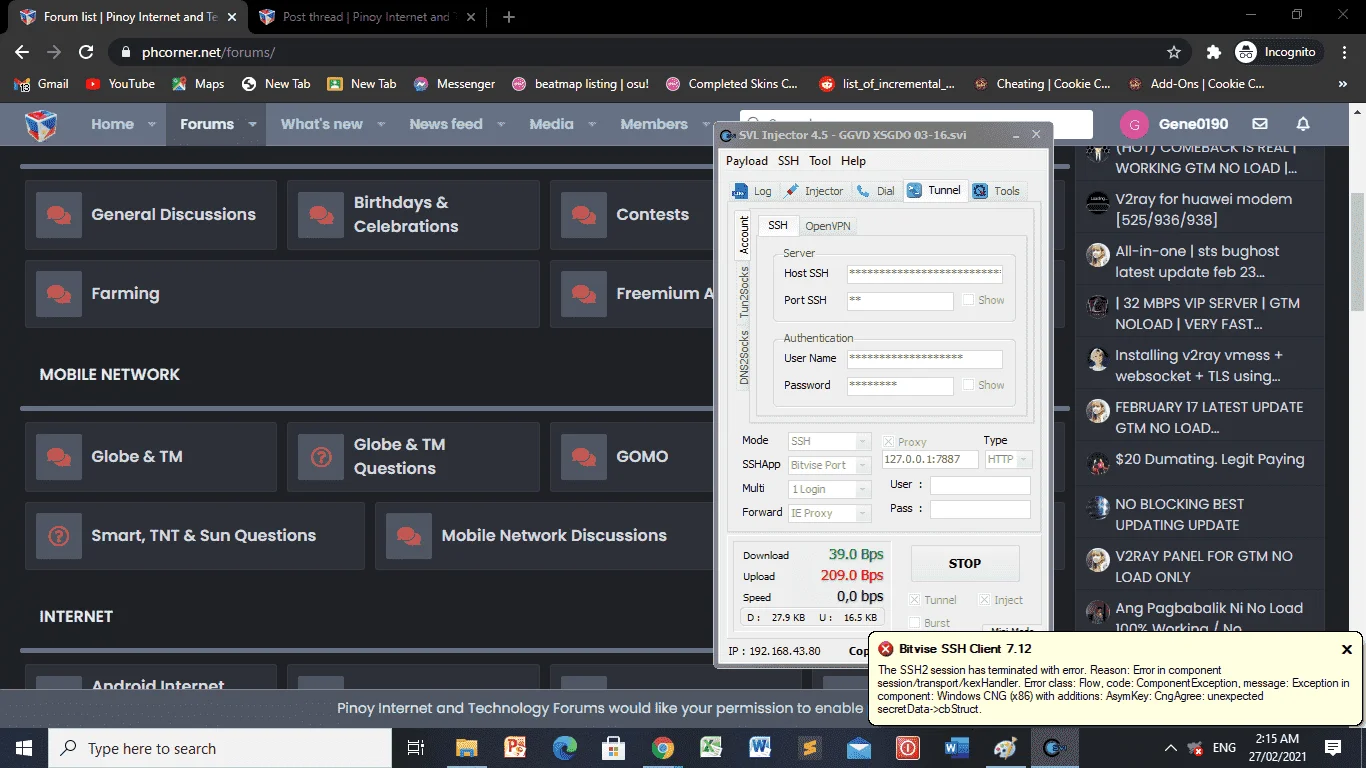Toggle the Burst checkbox
The height and width of the screenshot is (768, 1366).
(x=914, y=623)
